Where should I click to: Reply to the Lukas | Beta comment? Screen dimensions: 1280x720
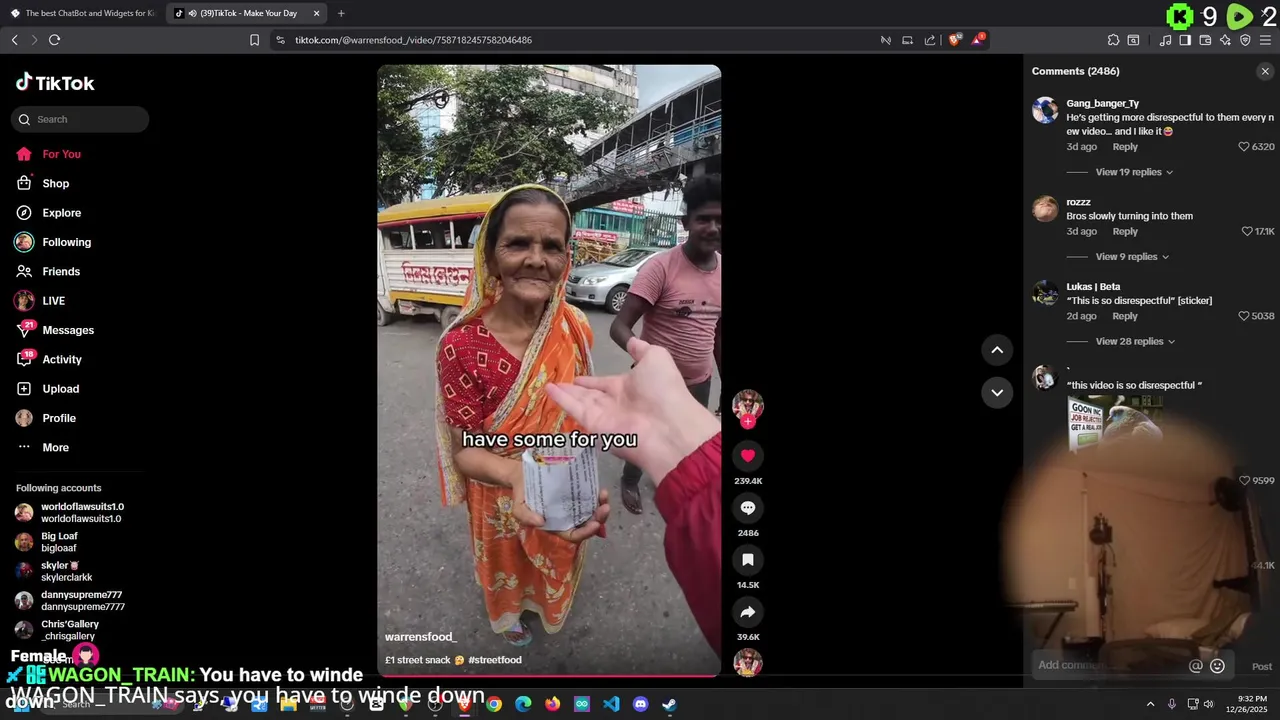1125,316
